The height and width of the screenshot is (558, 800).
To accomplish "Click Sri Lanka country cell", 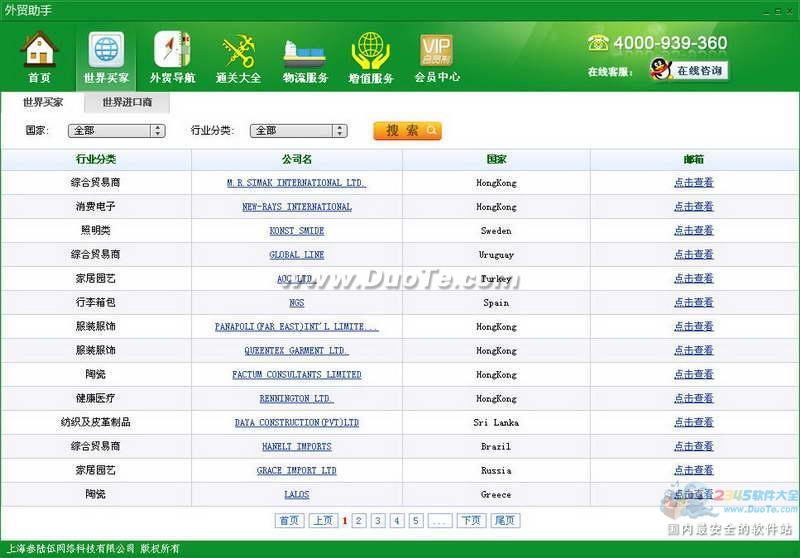I will coord(496,423).
